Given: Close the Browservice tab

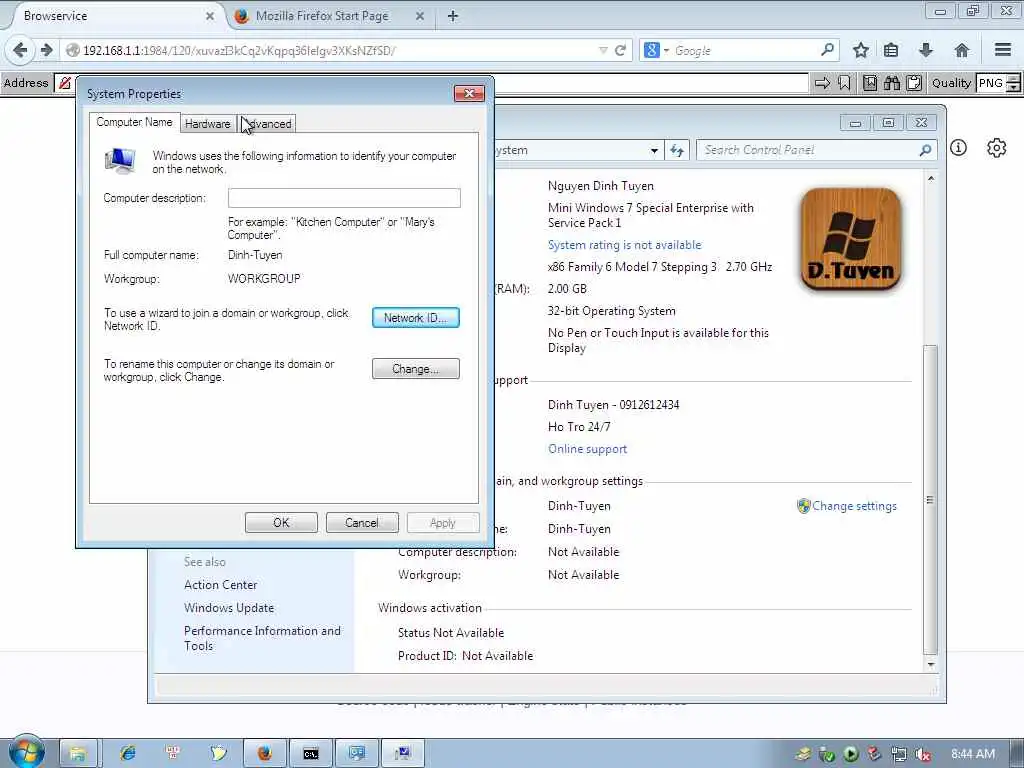Looking at the screenshot, I should point(210,16).
